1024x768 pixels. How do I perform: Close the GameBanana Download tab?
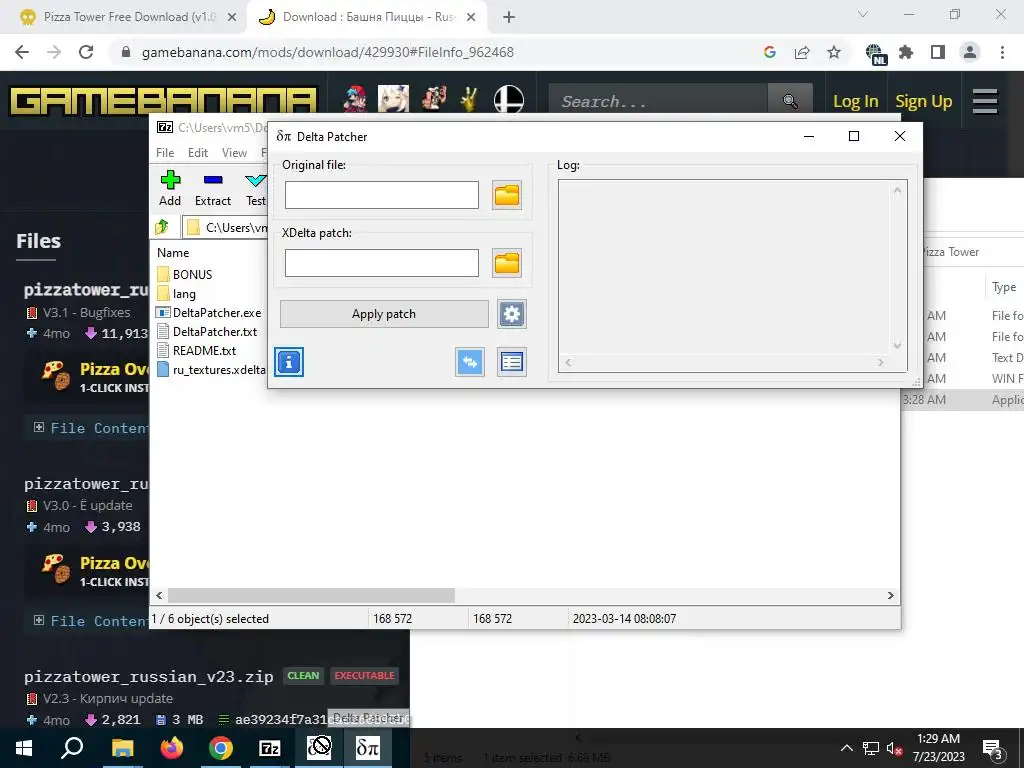pos(471,18)
